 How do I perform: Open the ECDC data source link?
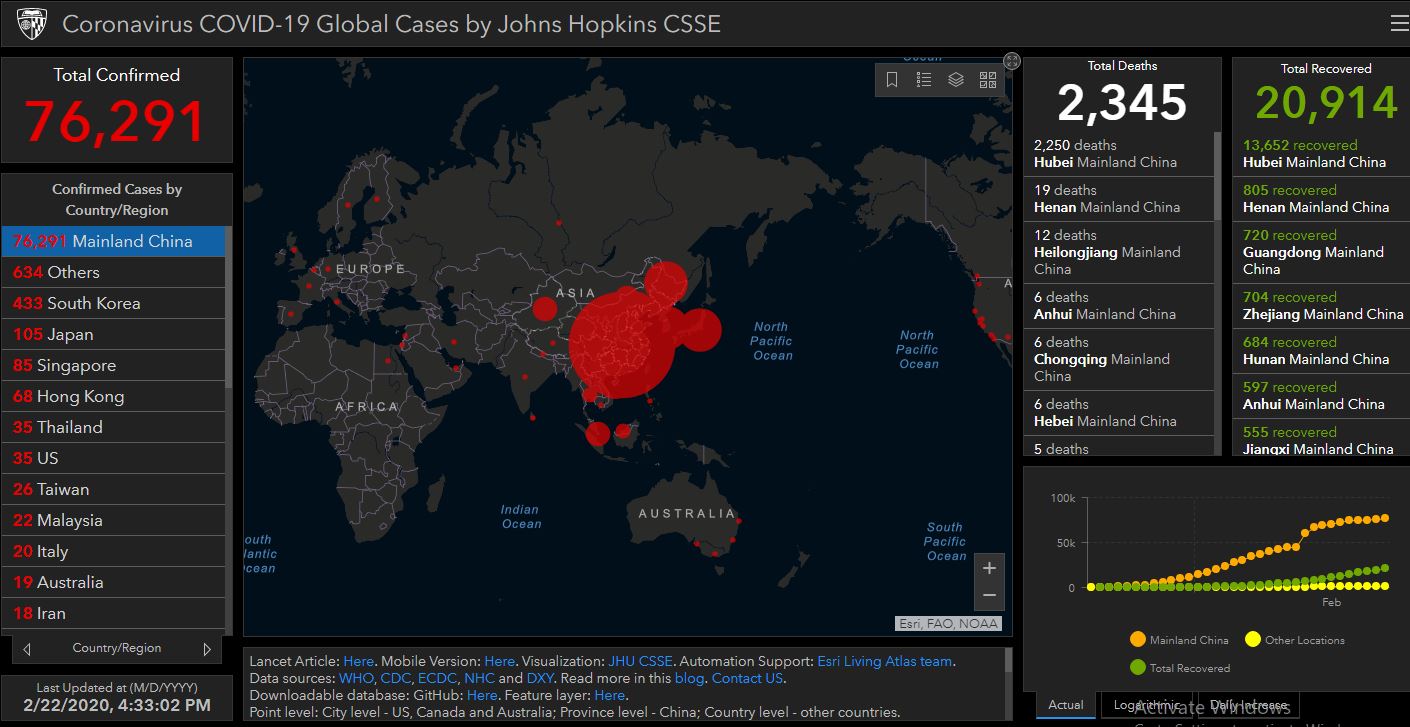coord(437,678)
